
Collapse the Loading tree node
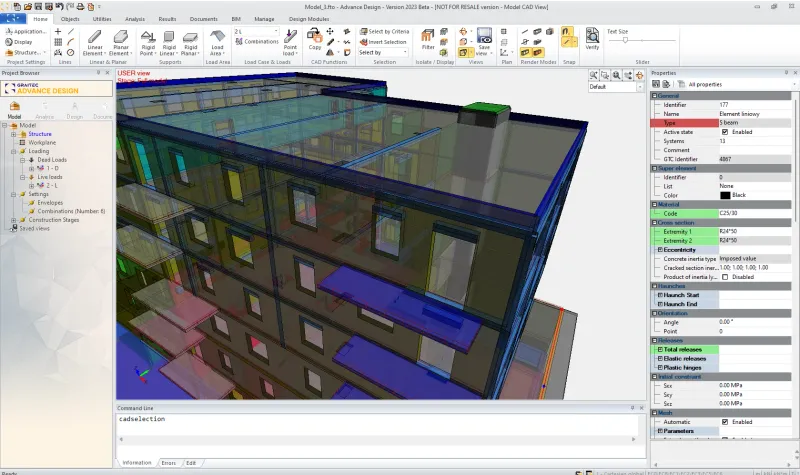pyautogui.click(x=14, y=152)
